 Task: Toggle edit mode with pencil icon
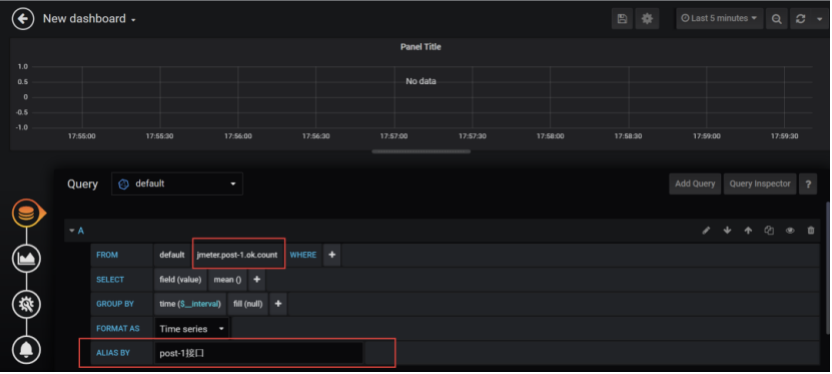click(706, 230)
